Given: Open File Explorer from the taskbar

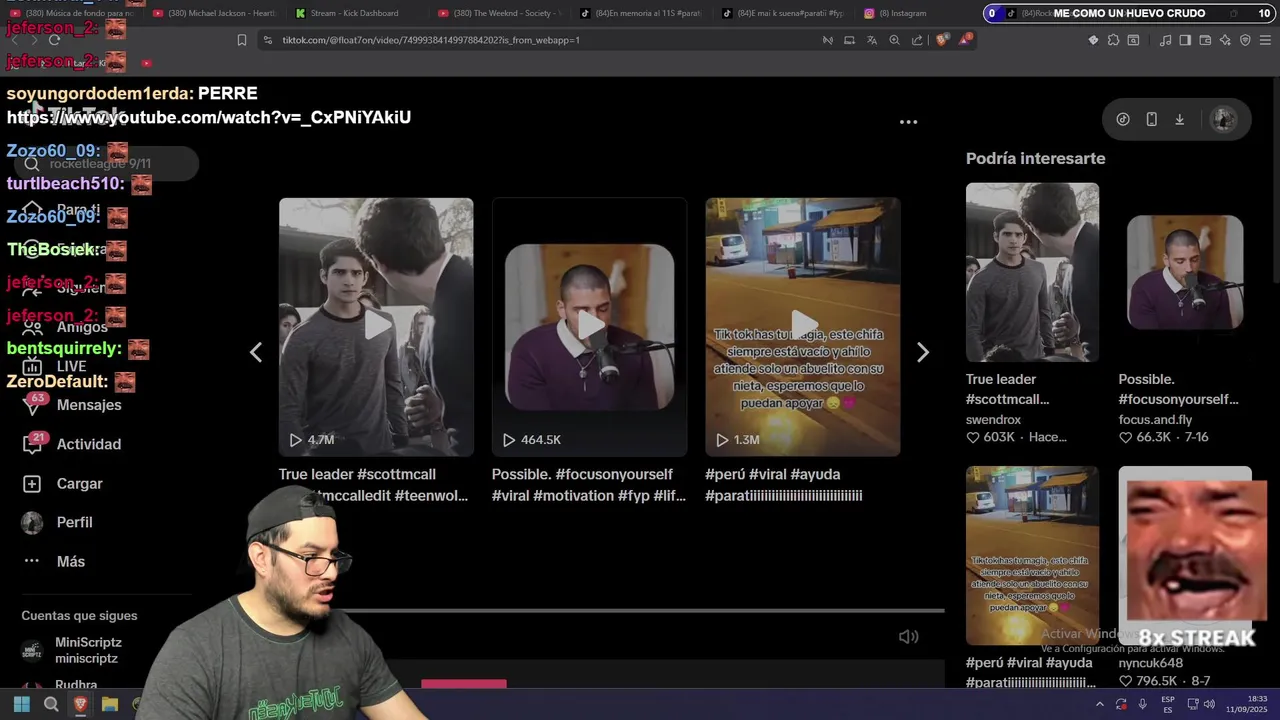Looking at the screenshot, I should pyautogui.click(x=110, y=704).
